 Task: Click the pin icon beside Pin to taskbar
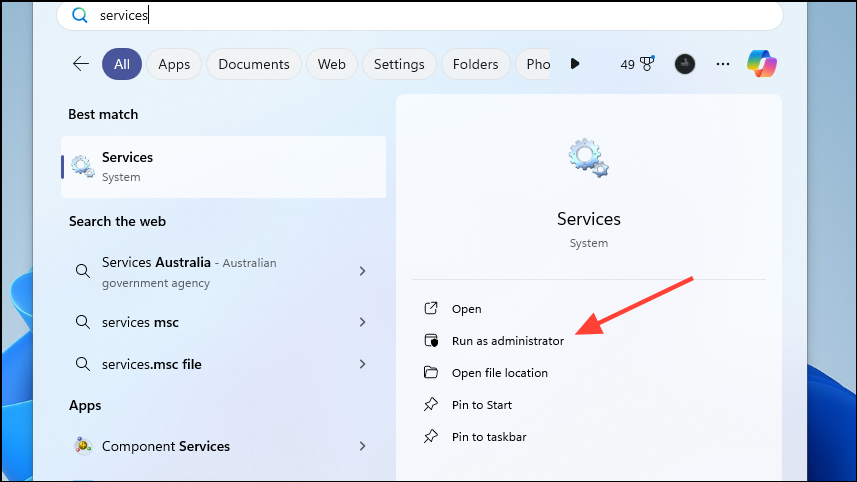tap(431, 436)
